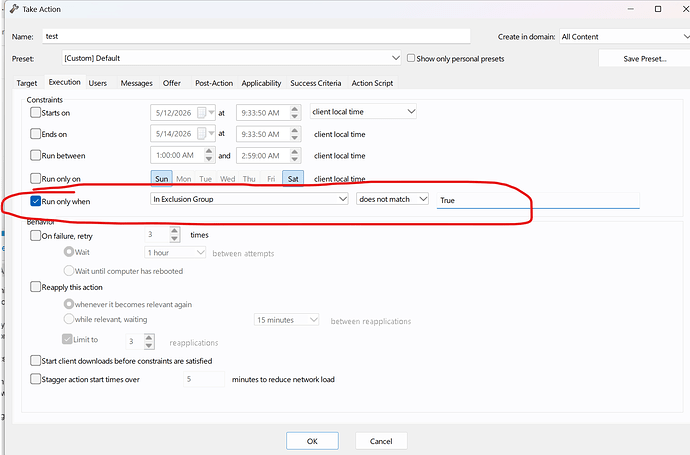Image resolution: width=690 pixels, height=455 pixels.
Task: Check Reapply this action option
Action: (x=35, y=287)
